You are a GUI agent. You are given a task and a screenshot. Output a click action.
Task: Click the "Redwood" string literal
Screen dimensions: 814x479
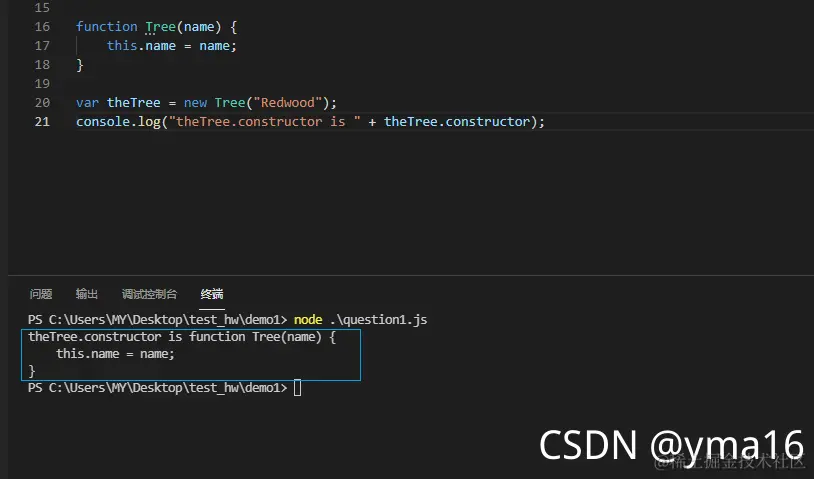288,102
